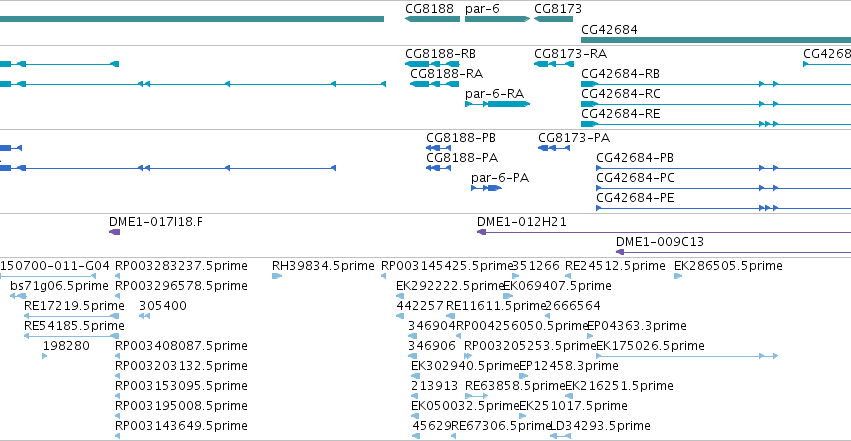Click EST 150700-011-G04
The width and height of the screenshot is (851, 441).
48,276
